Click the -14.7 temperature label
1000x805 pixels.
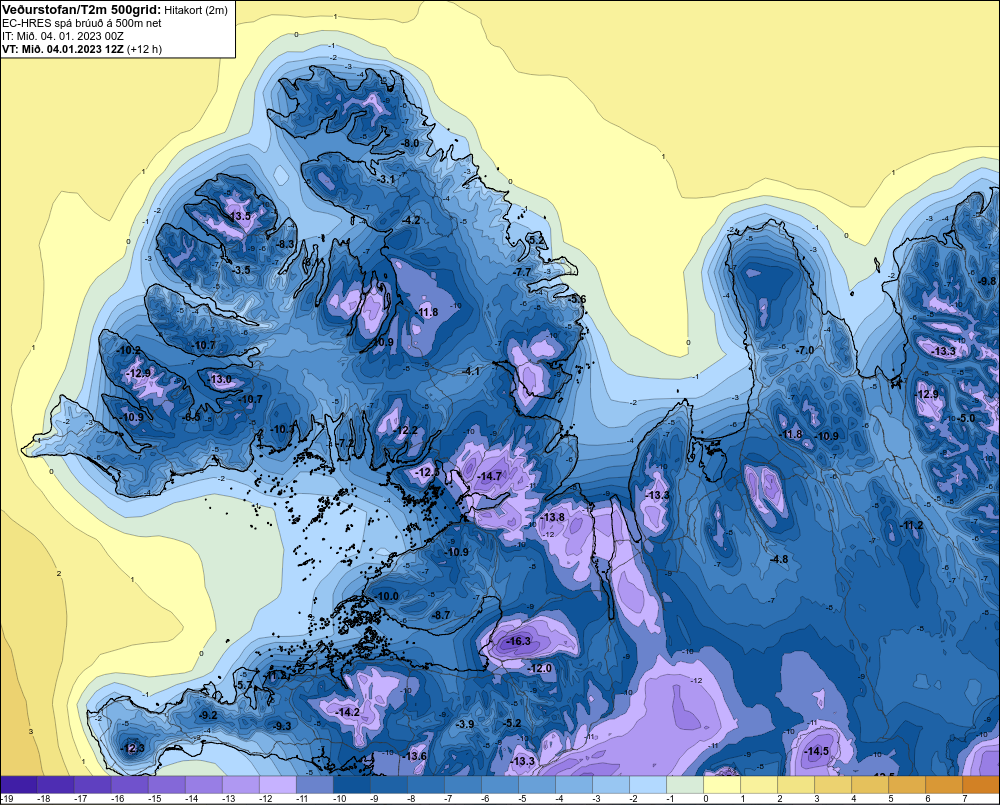(490, 476)
